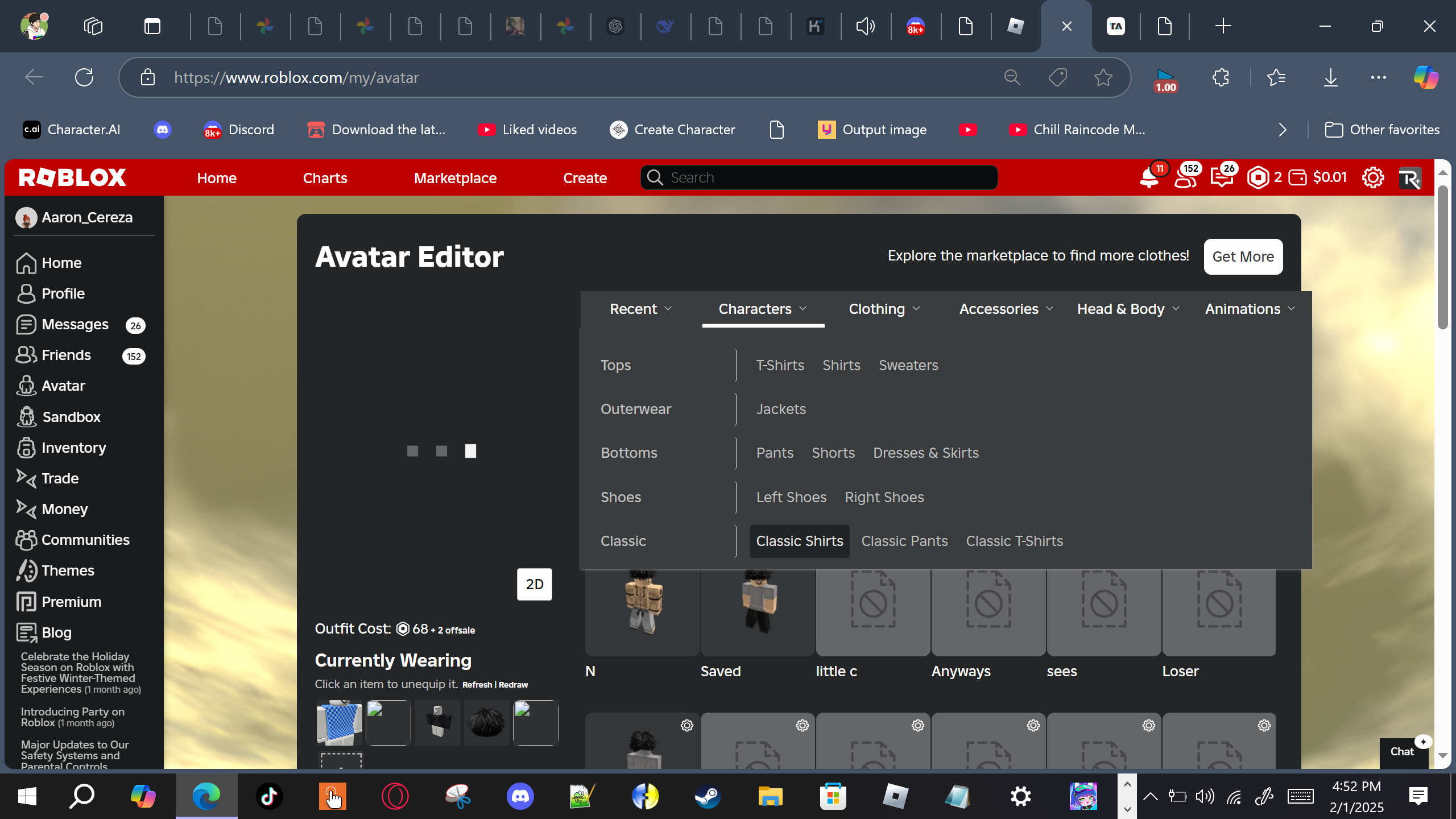Choose Dresses & Skirts option

(925, 453)
